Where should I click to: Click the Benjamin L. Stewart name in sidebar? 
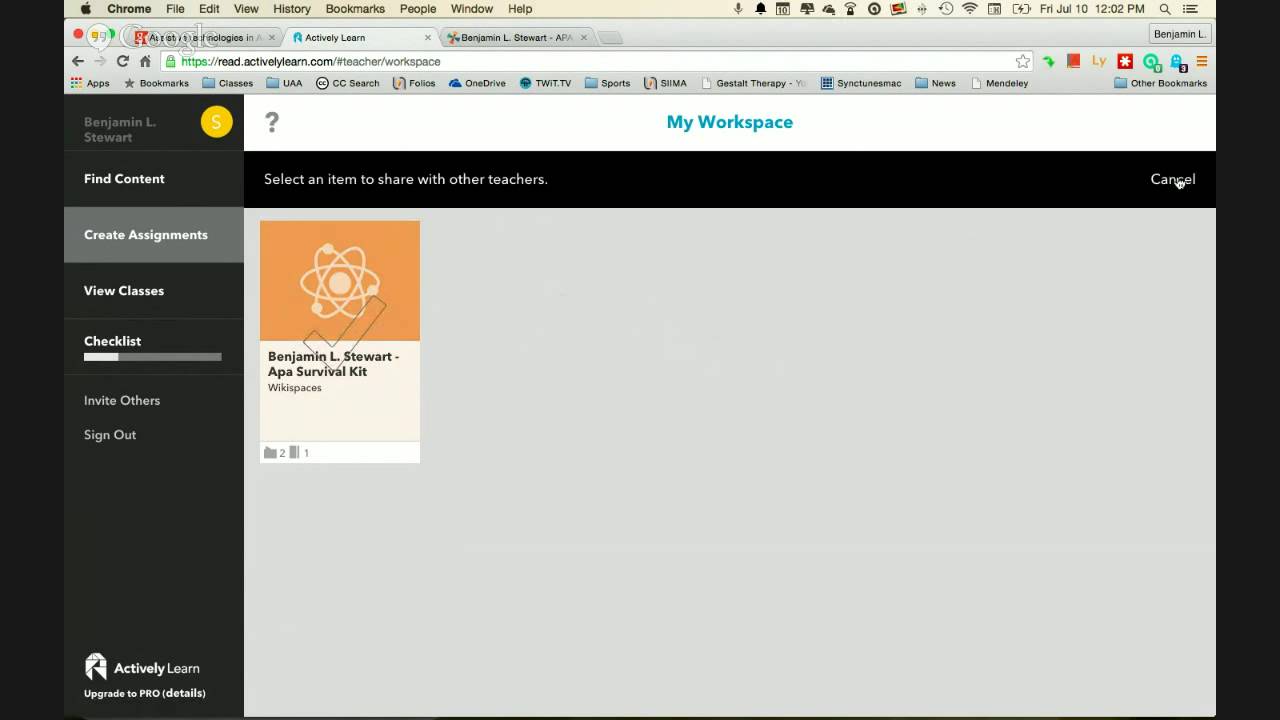[x=120, y=129]
